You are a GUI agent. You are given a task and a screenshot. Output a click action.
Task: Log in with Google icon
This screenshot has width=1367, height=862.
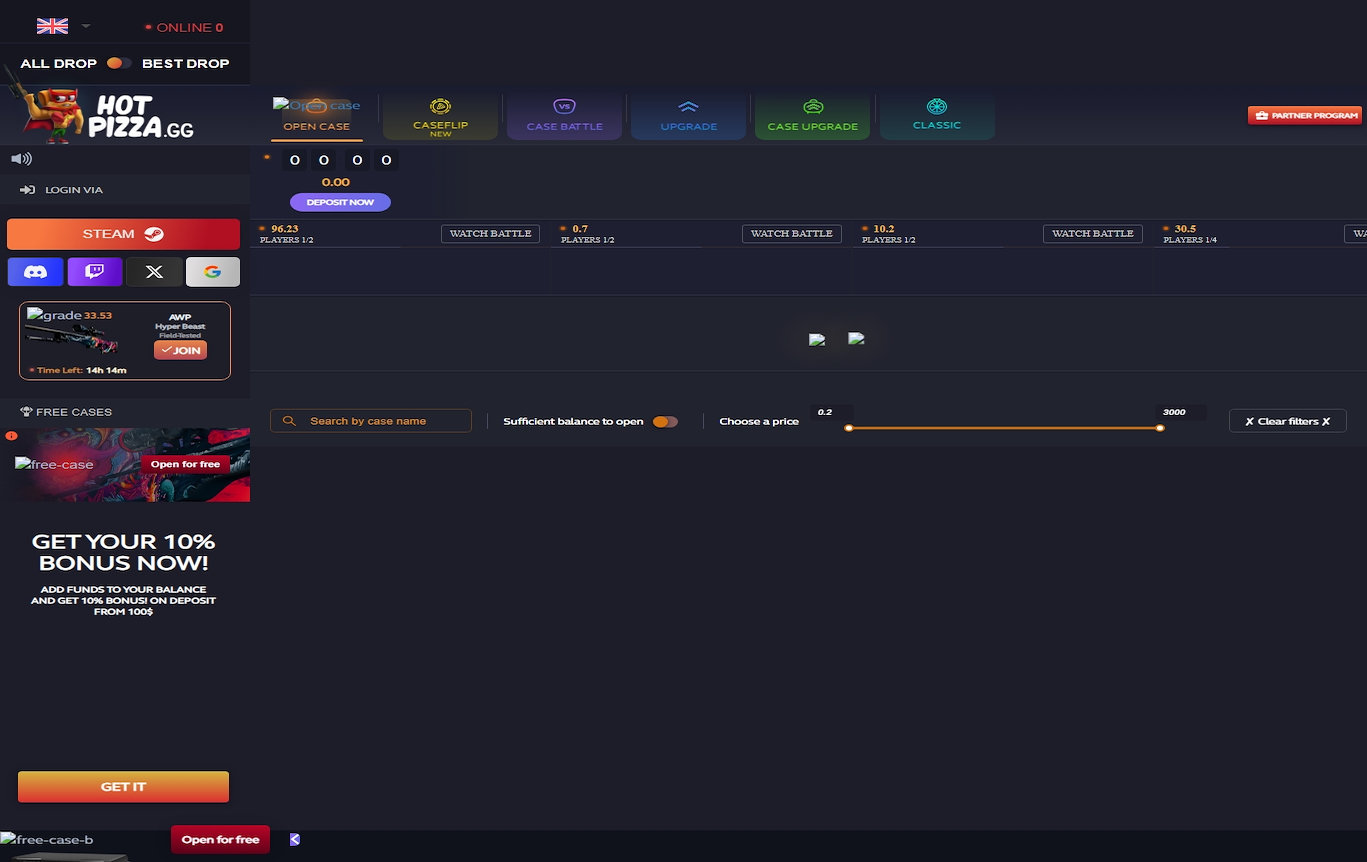point(213,272)
